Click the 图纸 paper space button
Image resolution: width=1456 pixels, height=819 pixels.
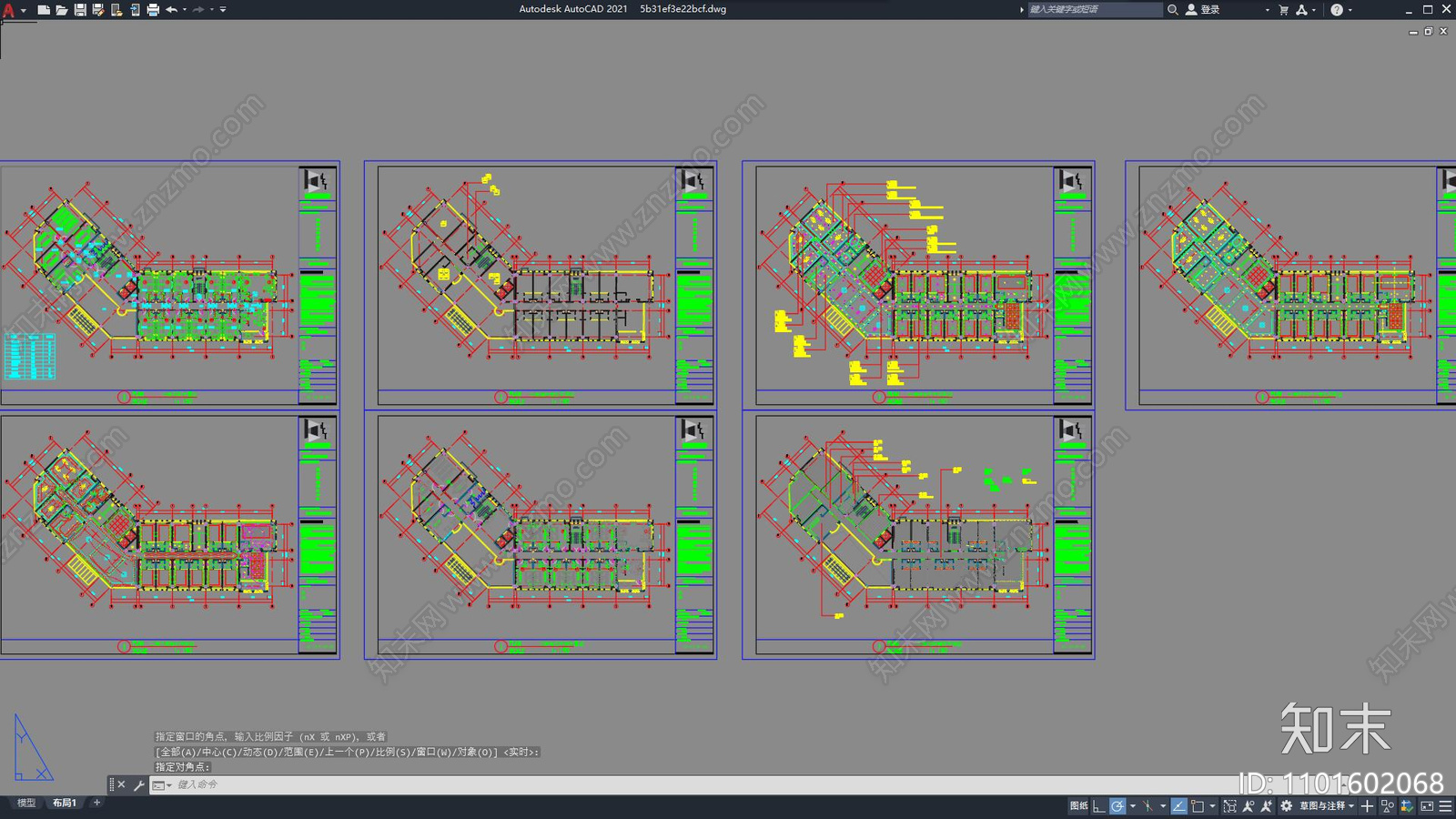pos(1079,806)
